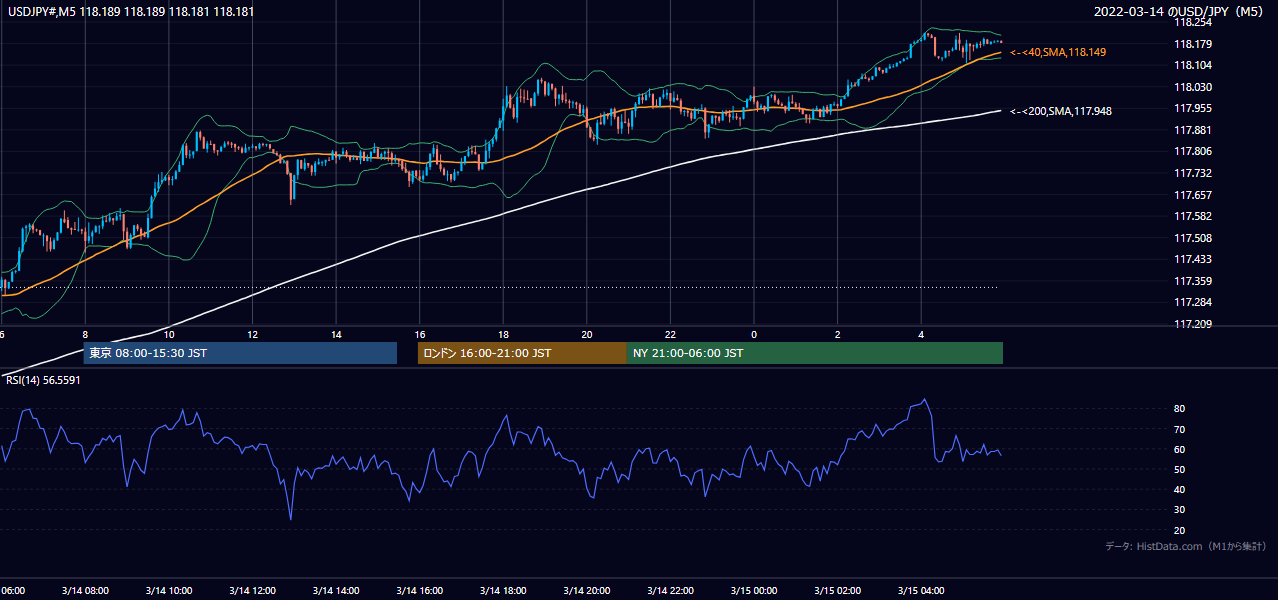Click price axis value 117.806
1278x600 pixels.
tap(1193, 151)
